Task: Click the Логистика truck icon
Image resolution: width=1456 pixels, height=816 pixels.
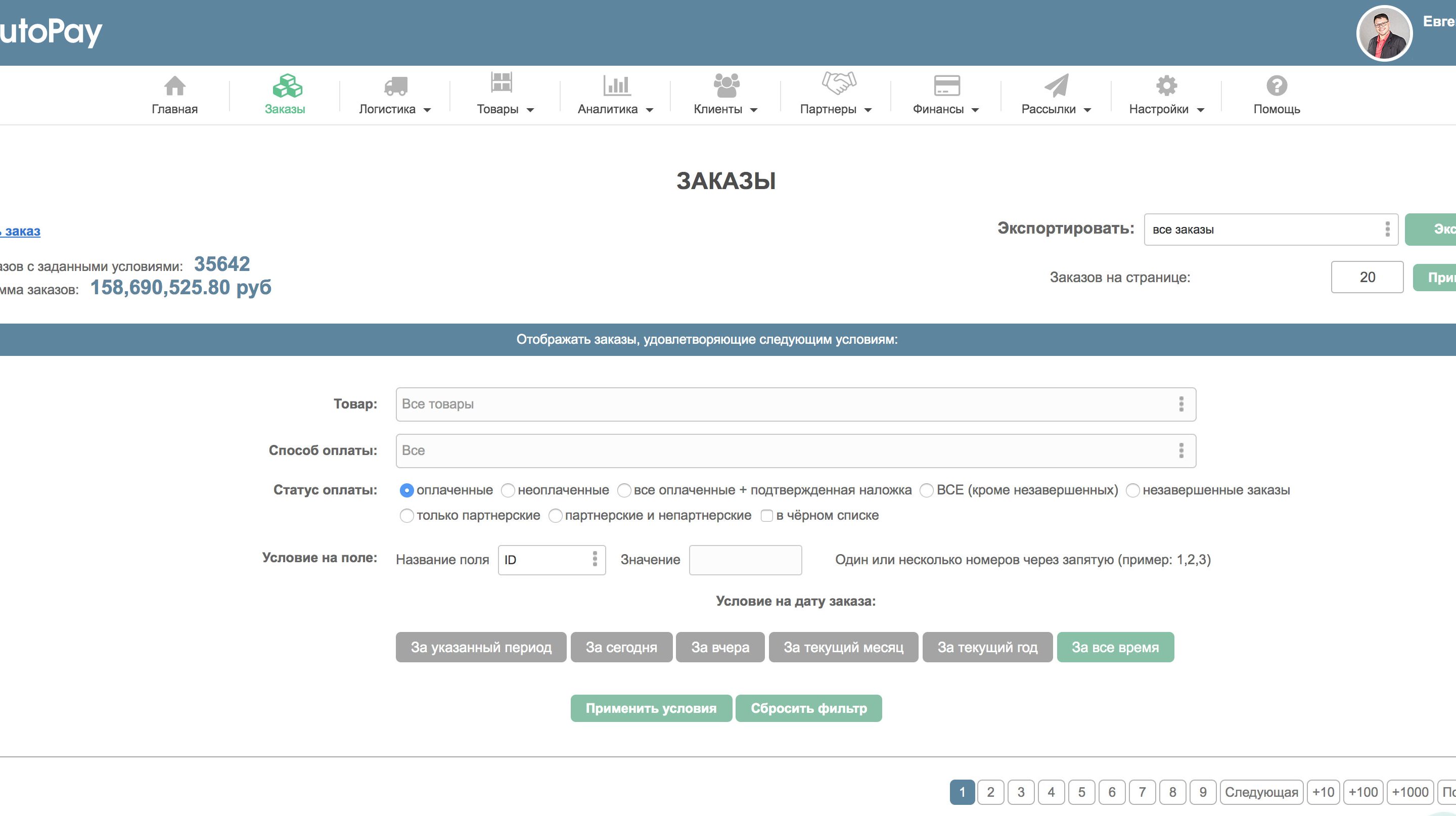Action: pos(396,86)
